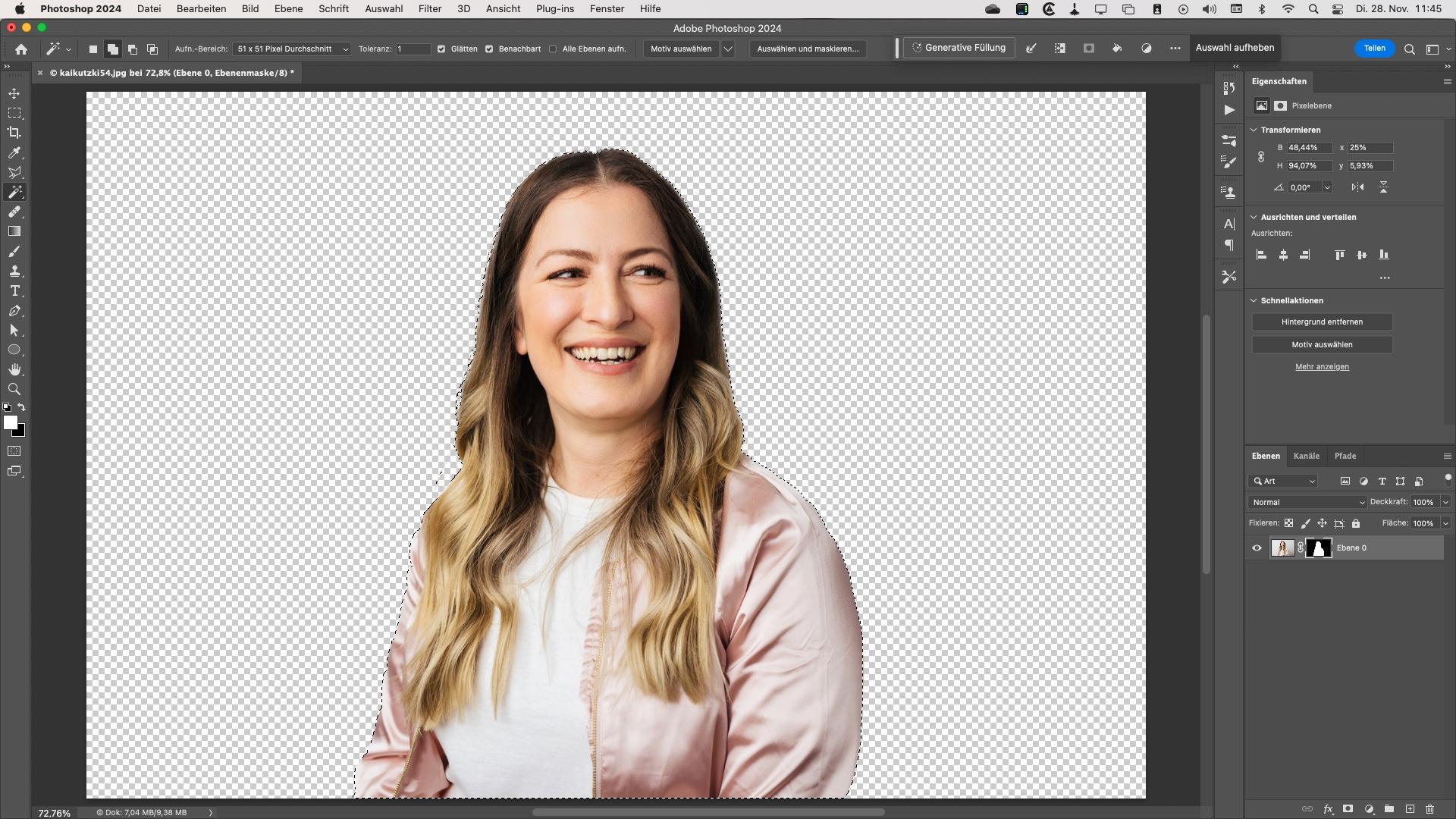Select the Magic Wand tool
The height and width of the screenshot is (819, 1456).
click(x=14, y=192)
